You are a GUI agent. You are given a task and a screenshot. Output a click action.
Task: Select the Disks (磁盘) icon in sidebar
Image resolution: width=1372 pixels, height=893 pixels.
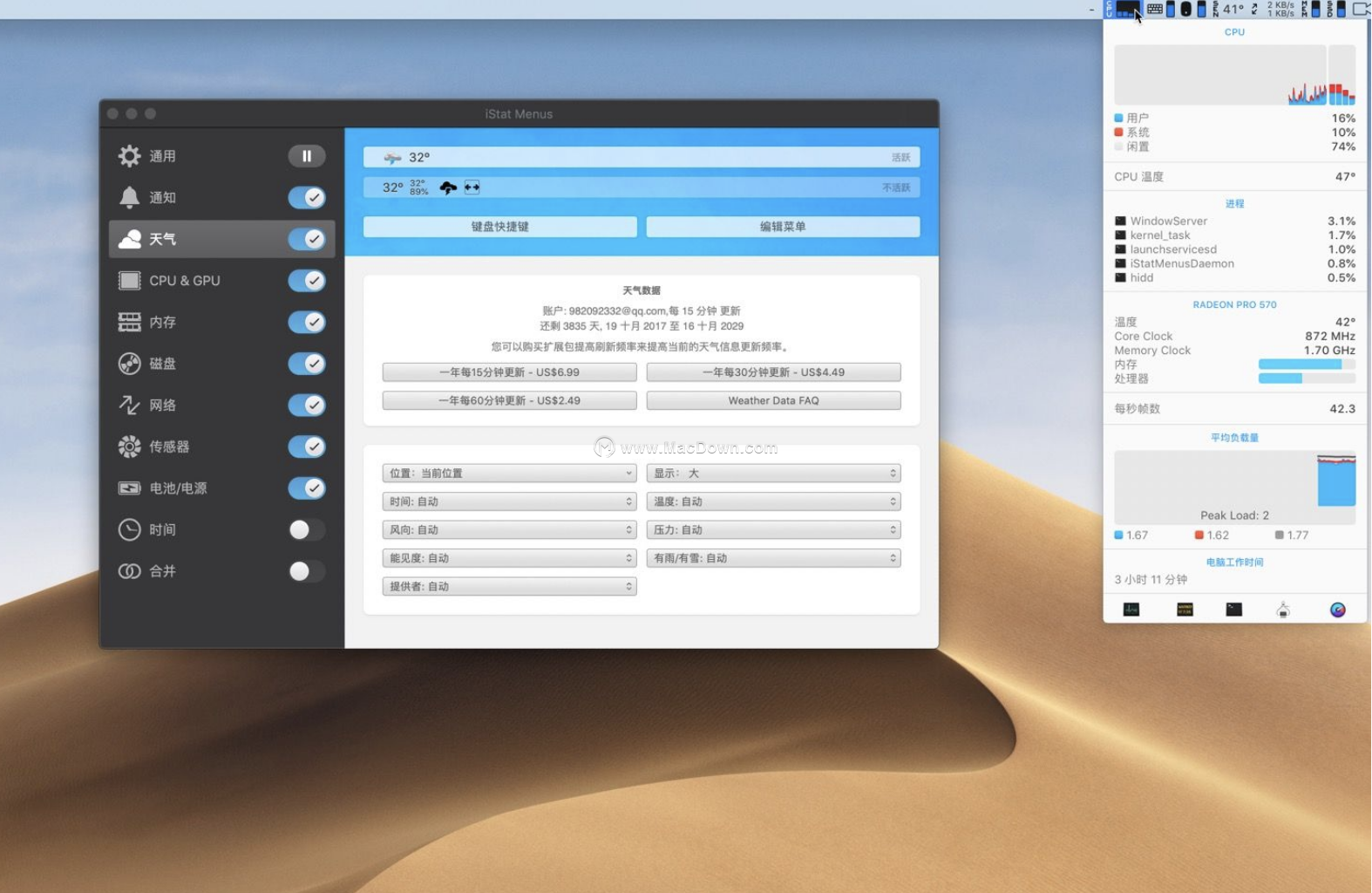pyautogui.click(x=129, y=364)
